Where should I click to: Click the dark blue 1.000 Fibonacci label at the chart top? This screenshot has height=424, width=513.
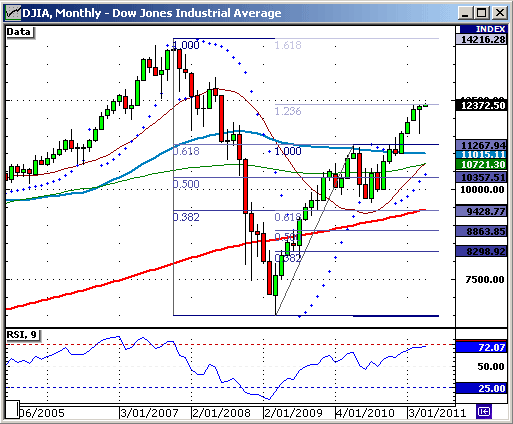click(186, 45)
